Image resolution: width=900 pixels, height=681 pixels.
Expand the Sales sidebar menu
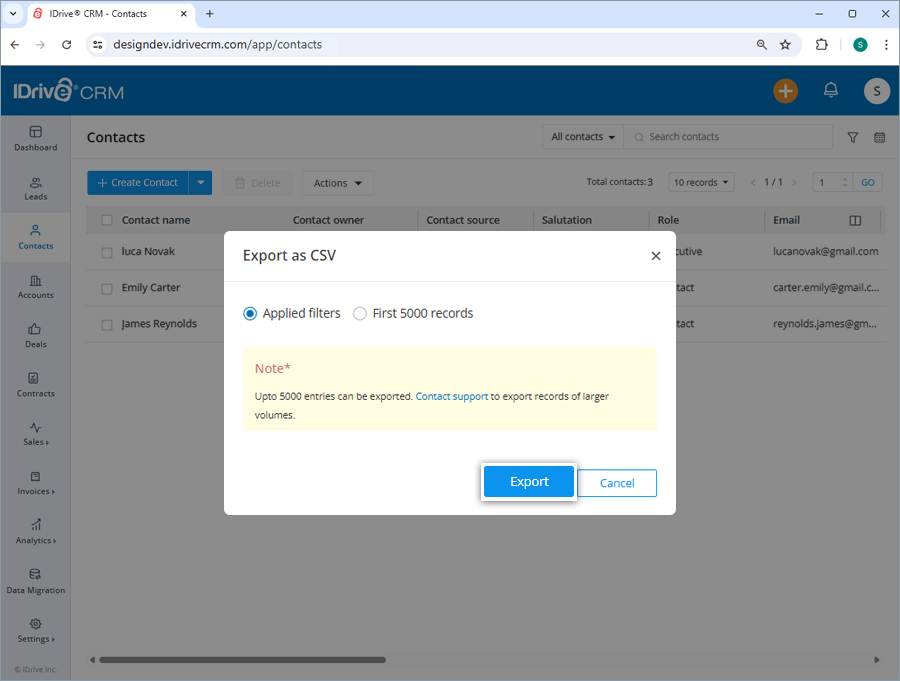35,434
